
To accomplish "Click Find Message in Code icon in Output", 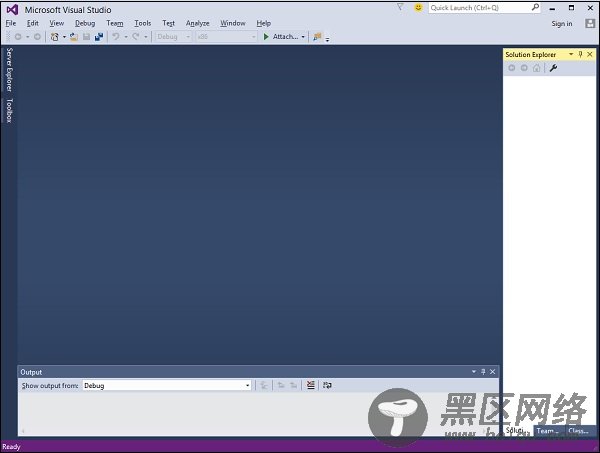I will (x=264, y=385).
